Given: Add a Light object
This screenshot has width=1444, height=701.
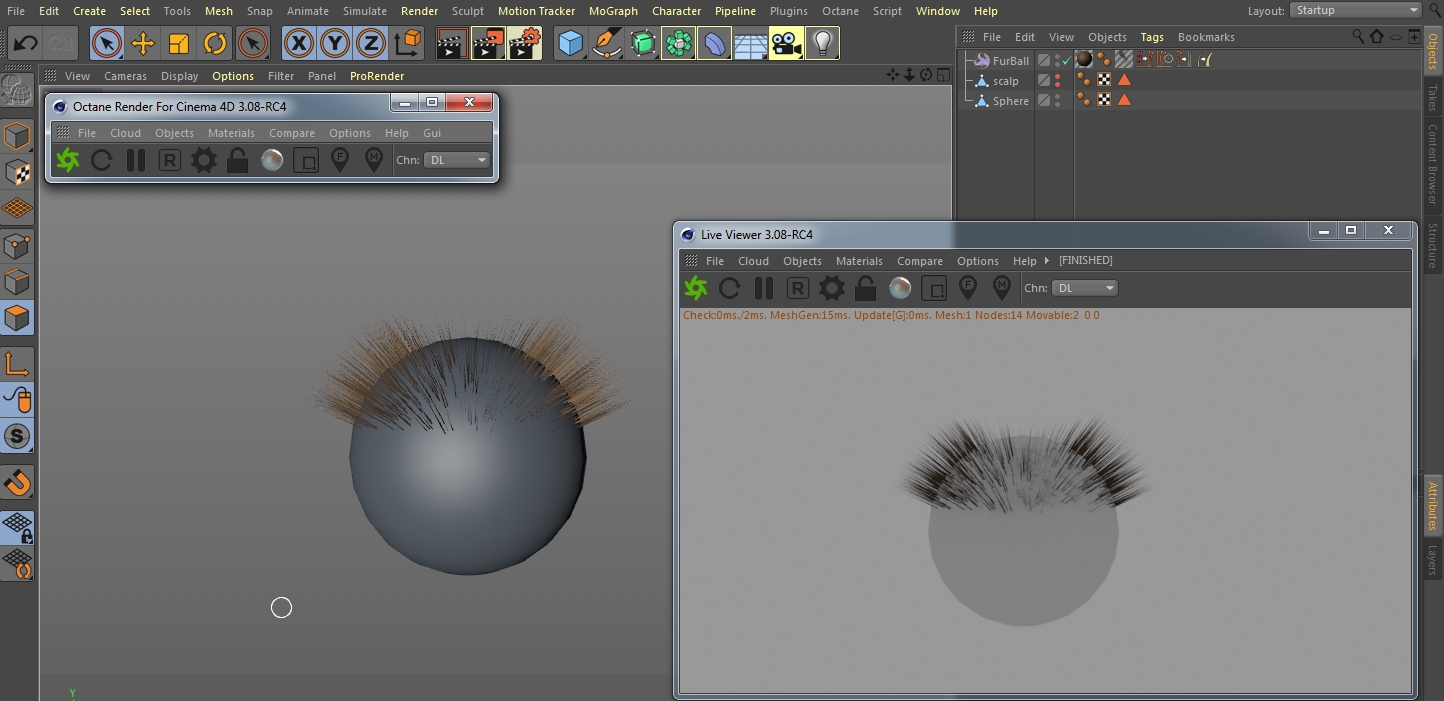Looking at the screenshot, I should [x=823, y=43].
